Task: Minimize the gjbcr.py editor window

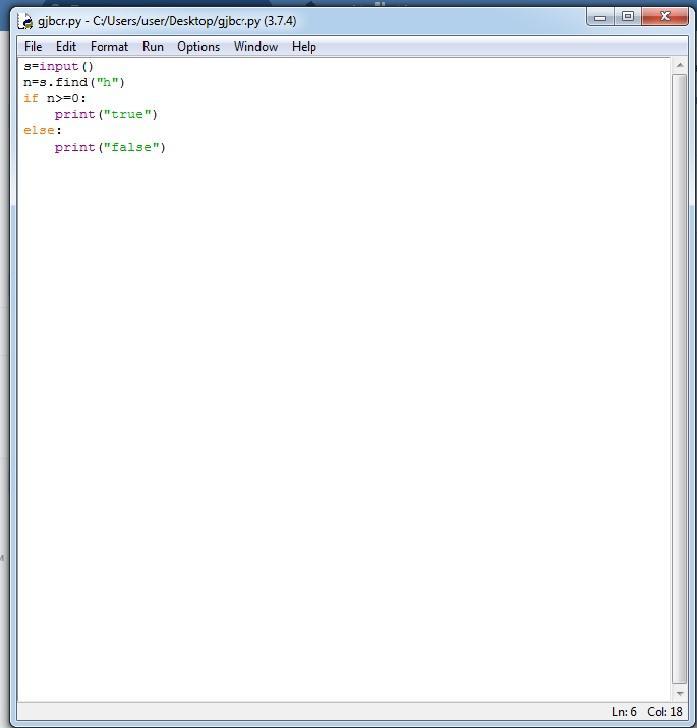Action: [600, 18]
